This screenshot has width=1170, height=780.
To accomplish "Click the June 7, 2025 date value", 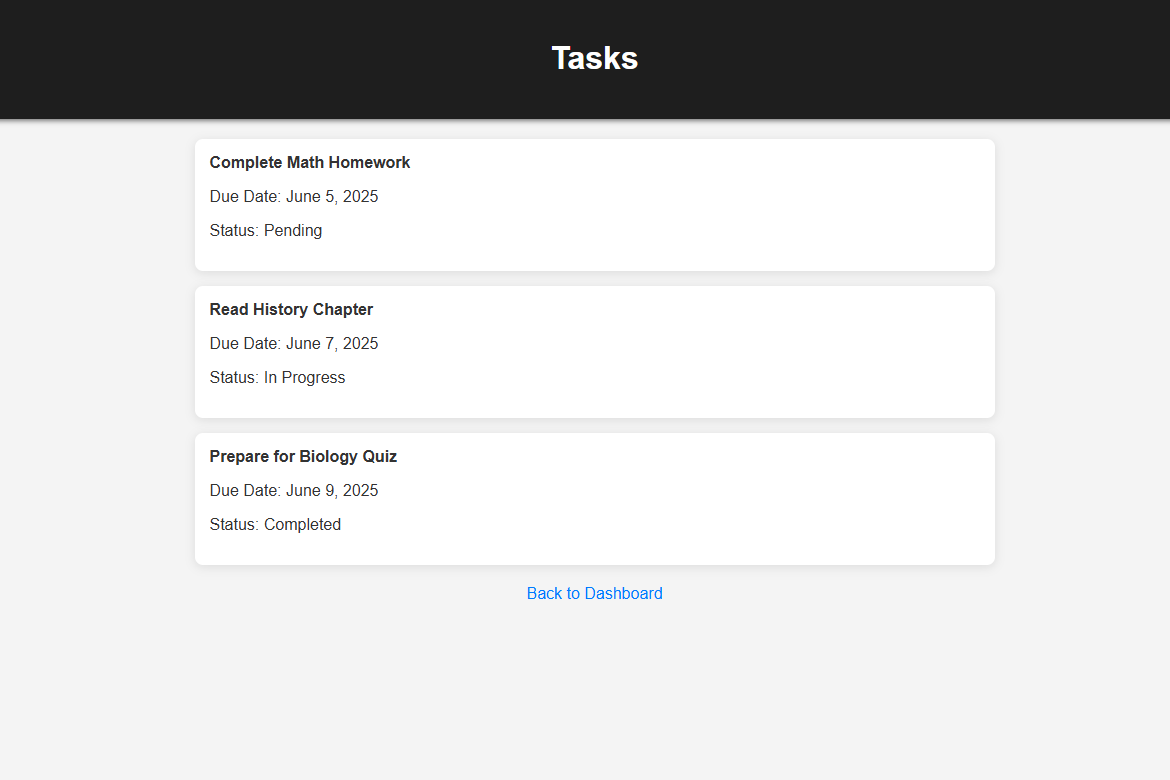I will coord(332,343).
